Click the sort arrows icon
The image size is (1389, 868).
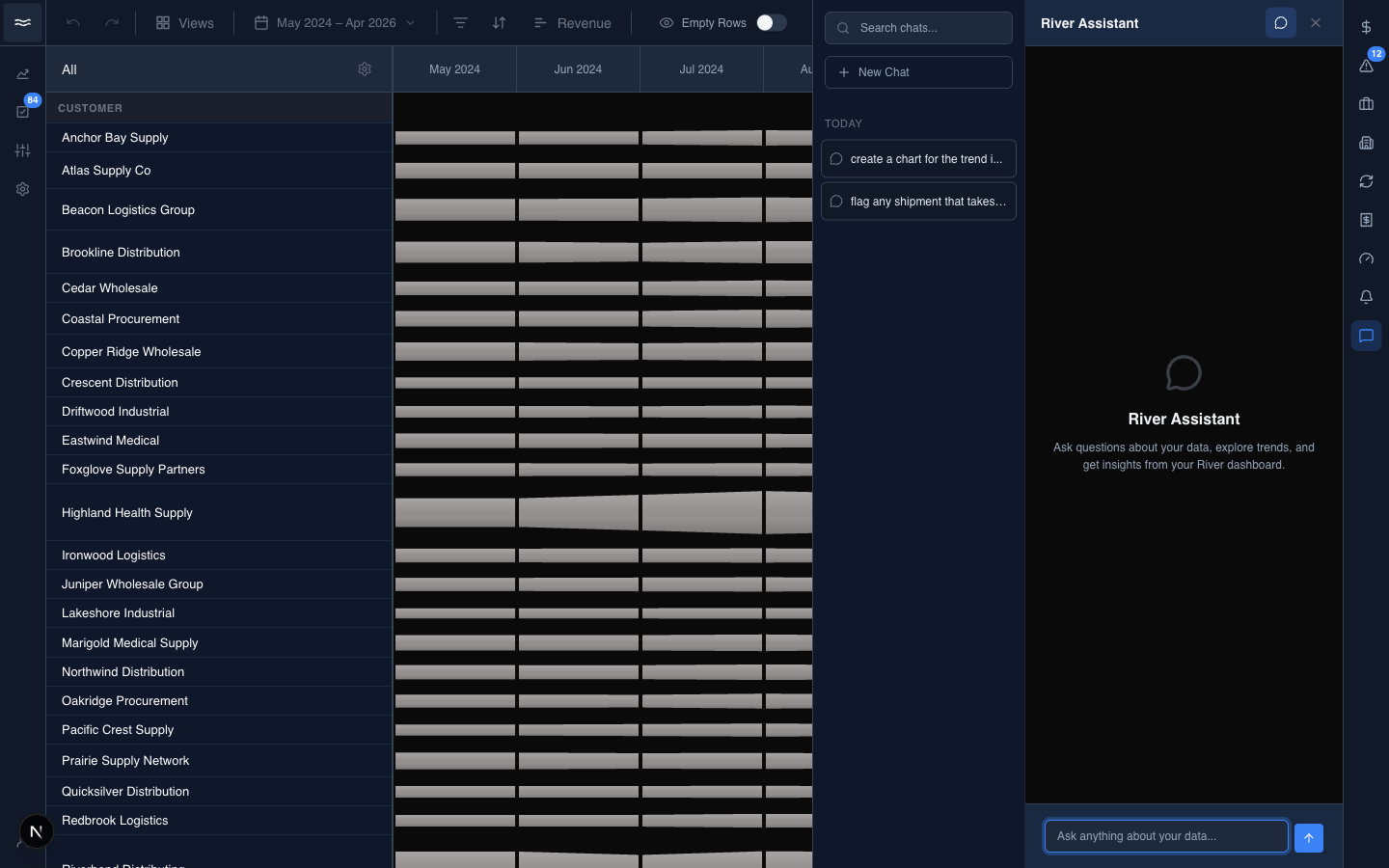tap(499, 22)
